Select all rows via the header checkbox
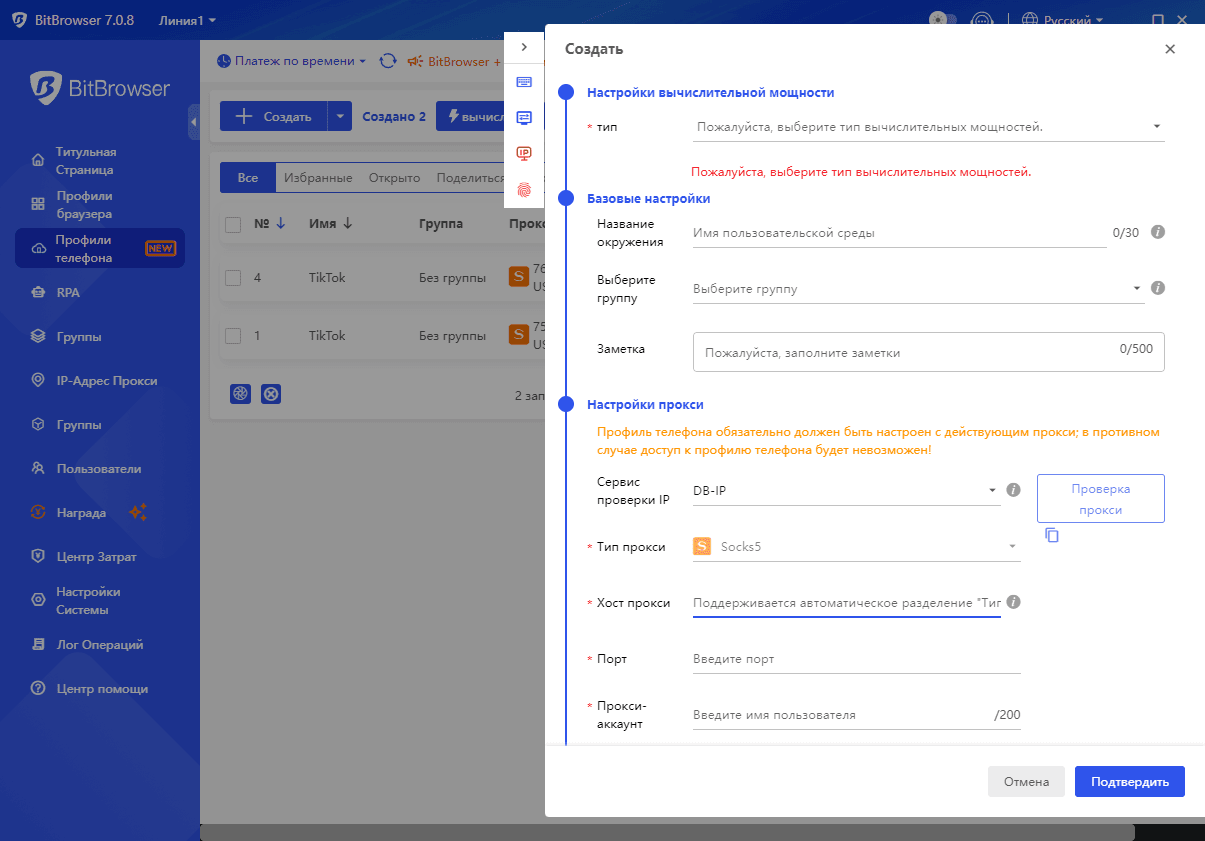Screen dimensions: 1205x841 [x=233, y=225]
